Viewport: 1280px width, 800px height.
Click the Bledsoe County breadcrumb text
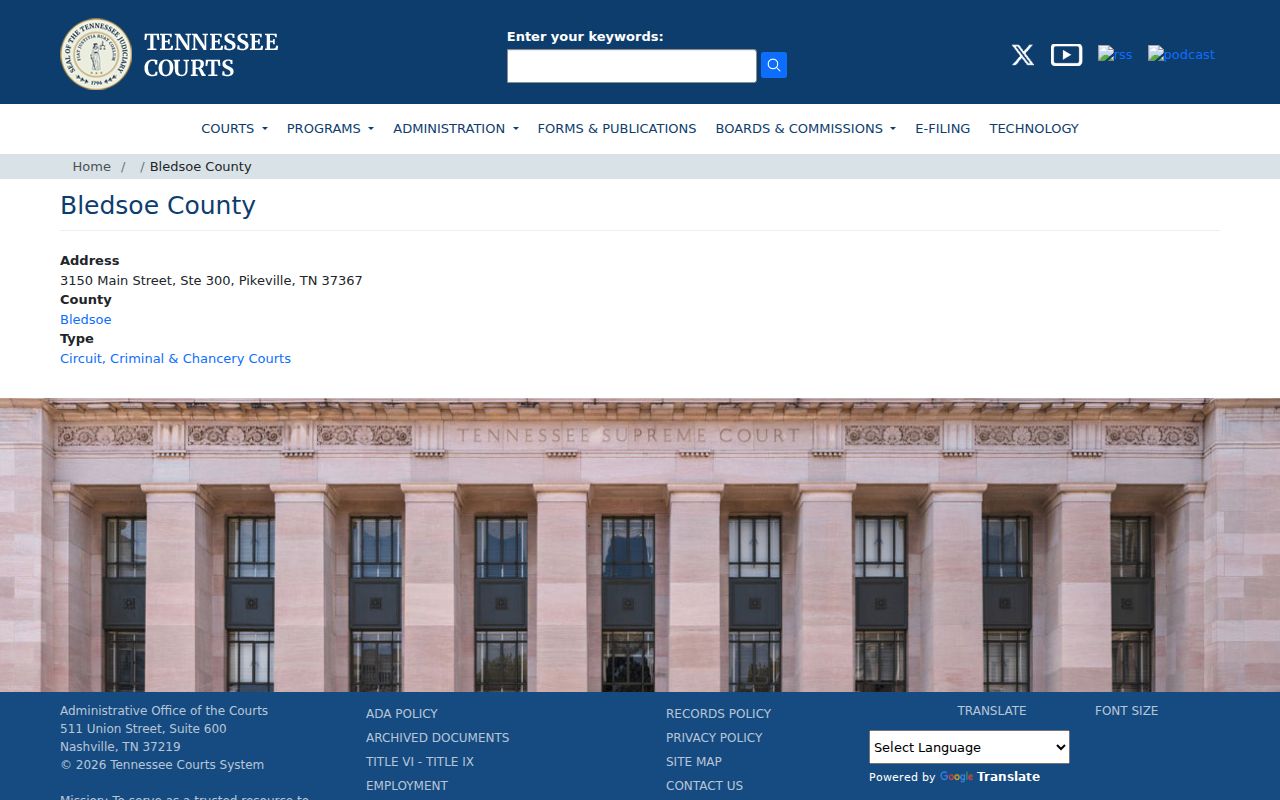(201, 167)
